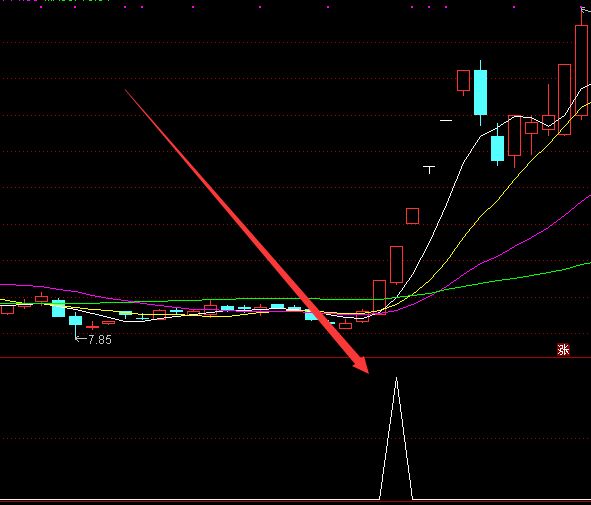Click the 7.85 low price label

click(x=100, y=340)
